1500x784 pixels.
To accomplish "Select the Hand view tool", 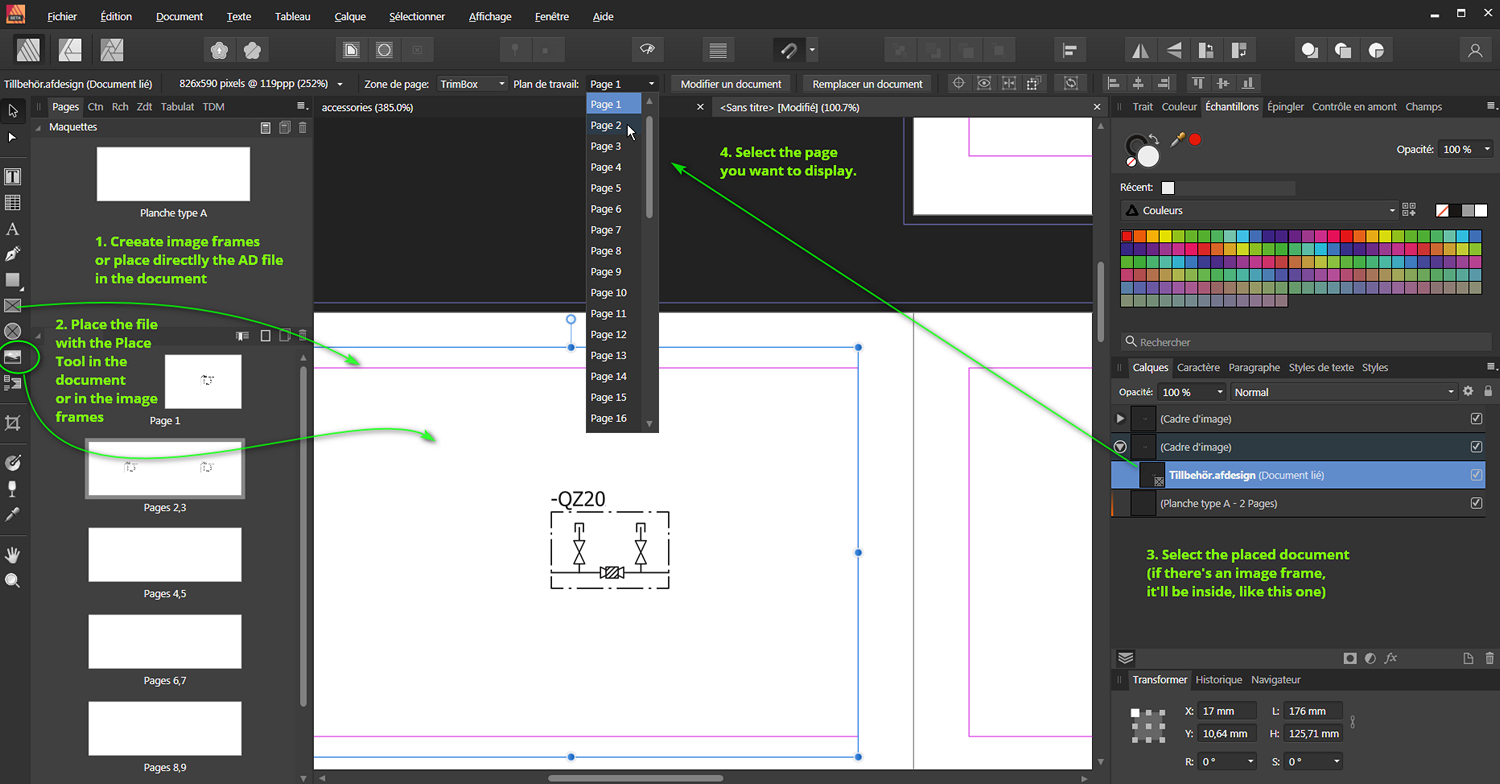I will [13, 554].
